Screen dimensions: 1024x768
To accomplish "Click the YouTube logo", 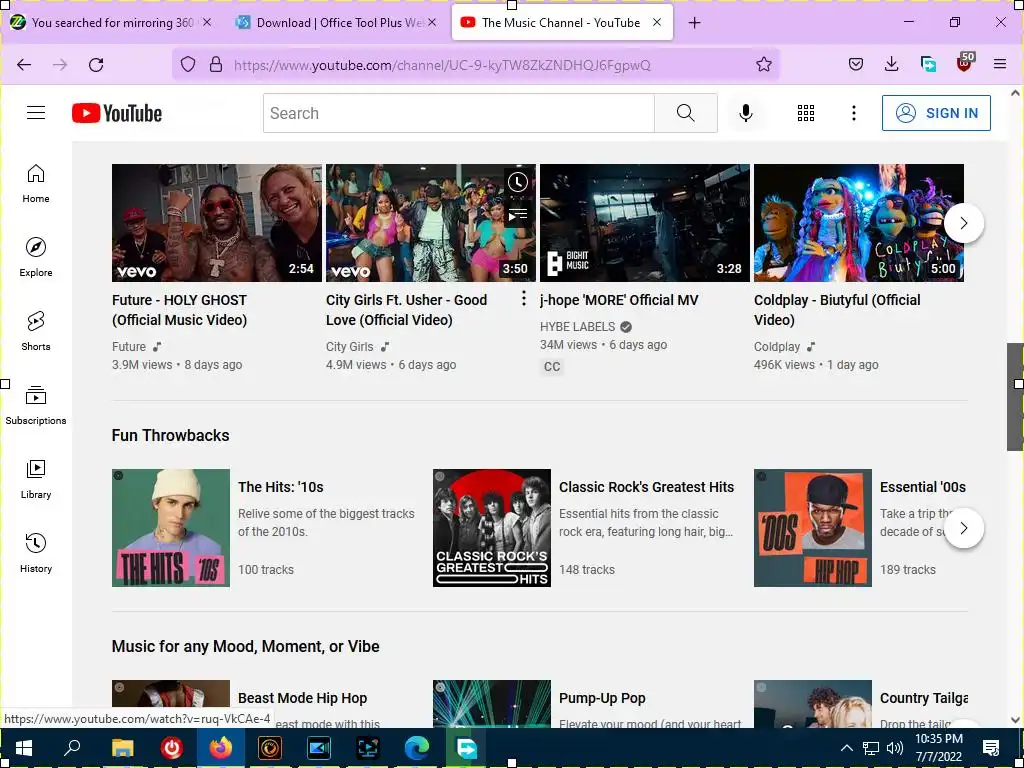I will pos(117,113).
